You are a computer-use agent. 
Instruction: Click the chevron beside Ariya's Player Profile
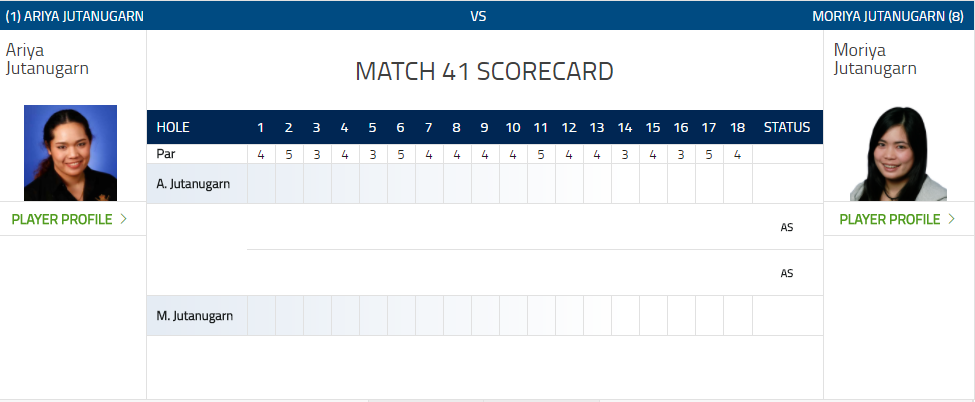point(123,219)
